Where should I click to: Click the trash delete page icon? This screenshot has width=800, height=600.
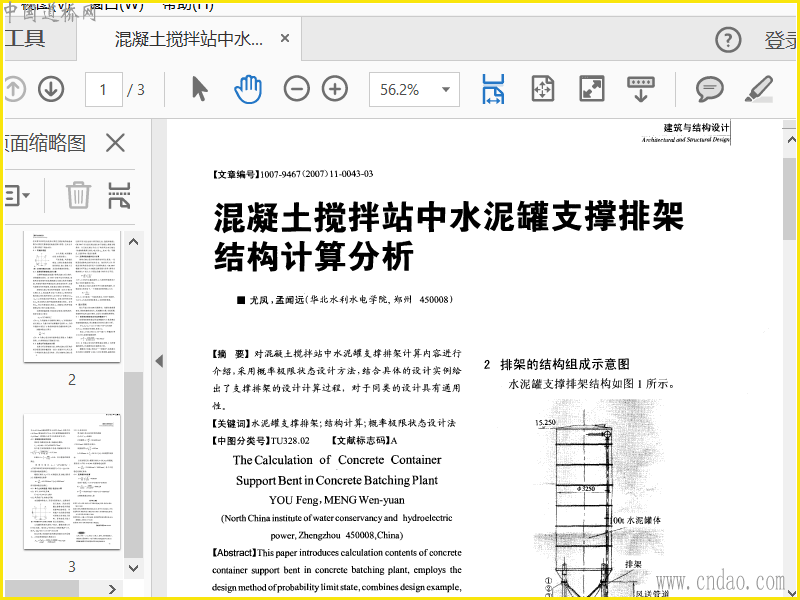click(78, 195)
